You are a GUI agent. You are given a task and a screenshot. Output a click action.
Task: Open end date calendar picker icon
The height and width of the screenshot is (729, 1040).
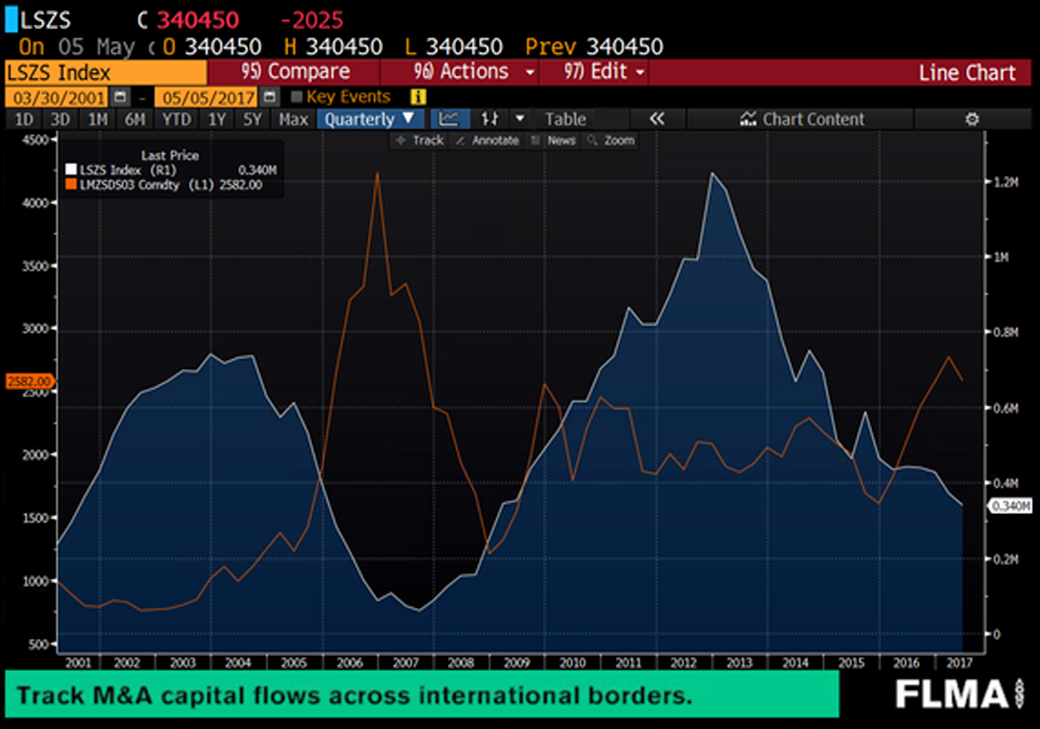click(x=269, y=97)
